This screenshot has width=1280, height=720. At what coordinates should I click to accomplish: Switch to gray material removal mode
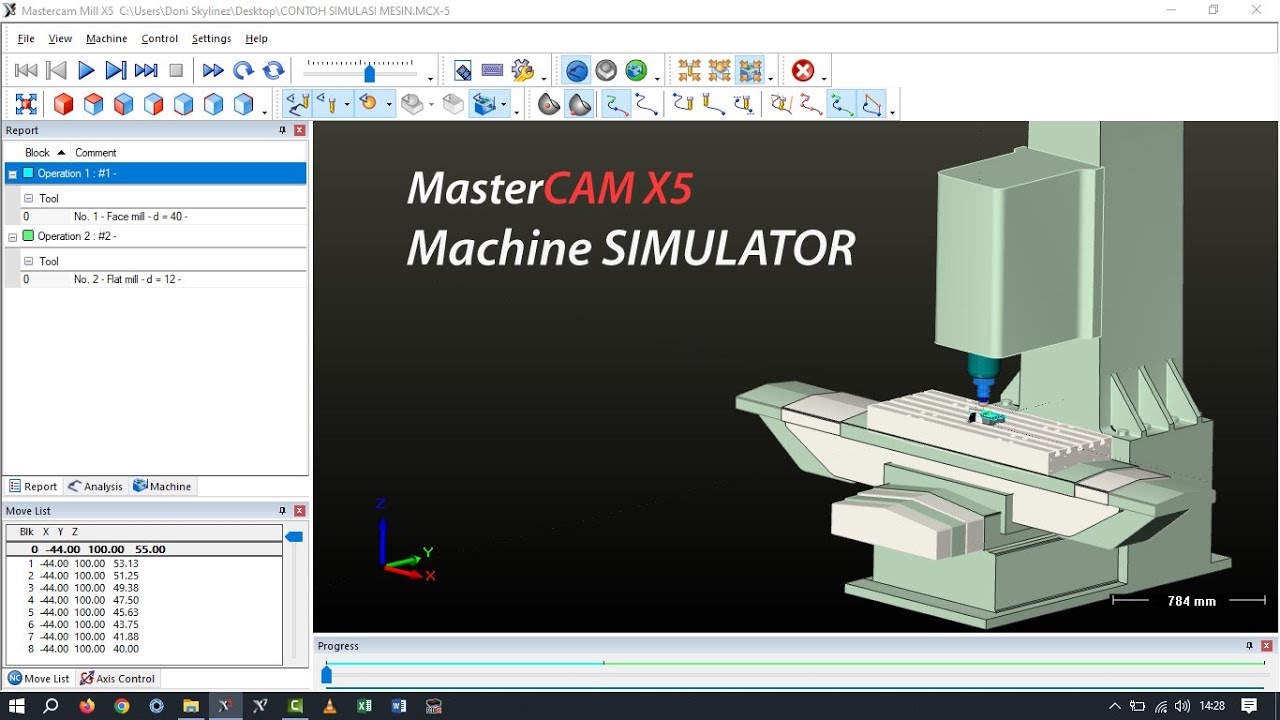606,70
